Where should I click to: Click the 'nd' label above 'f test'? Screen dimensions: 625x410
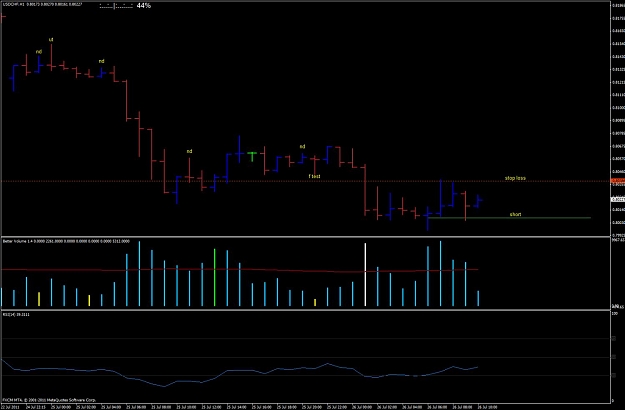click(x=302, y=147)
